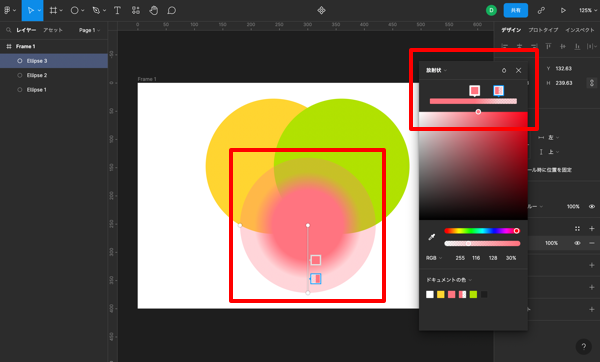Image resolution: width=600 pixels, height=362 pixels.
Task: Select the Ellipse shape tool
Action: pos(74,10)
